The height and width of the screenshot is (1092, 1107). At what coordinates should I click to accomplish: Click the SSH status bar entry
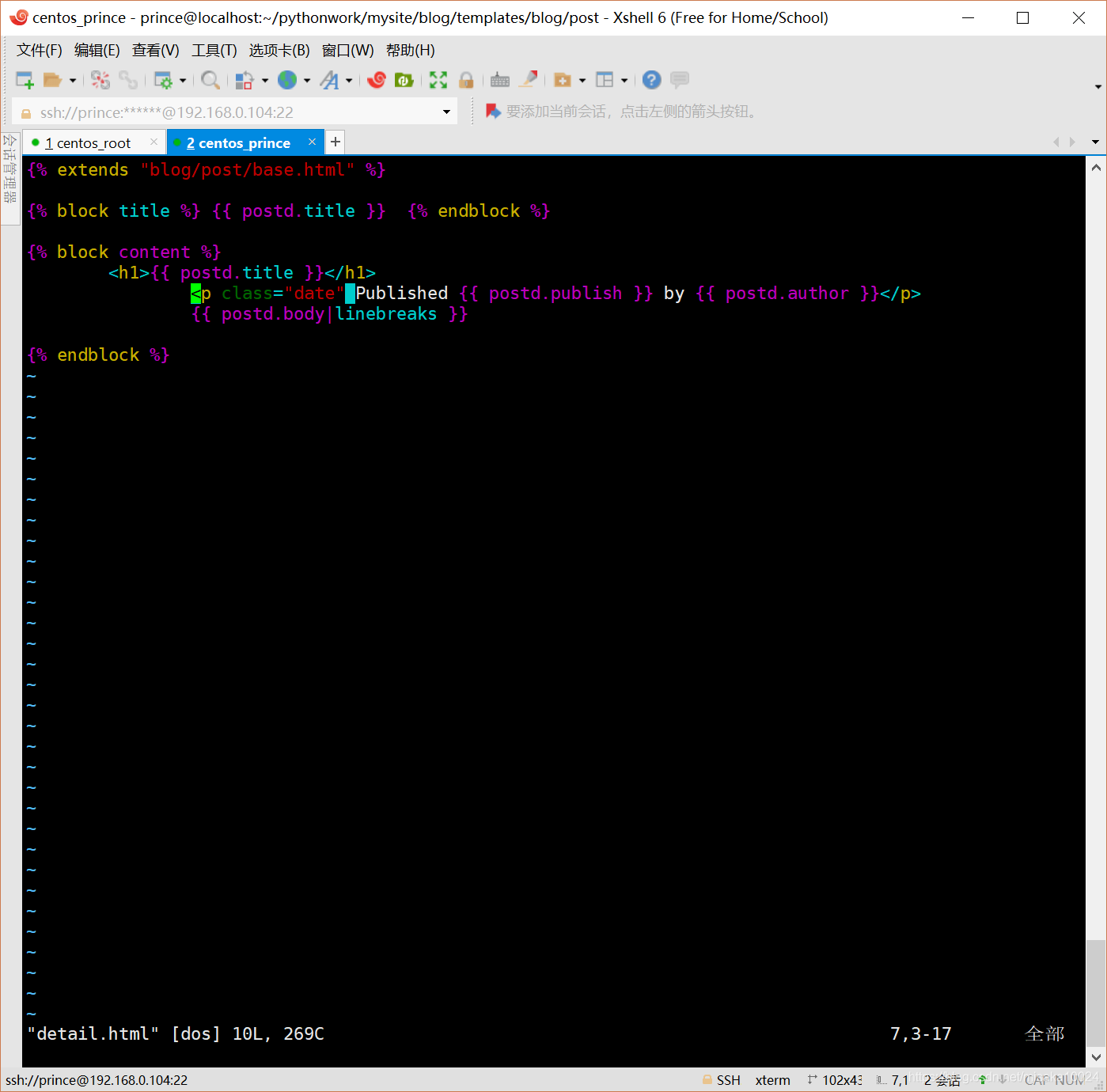click(721, 1080)
